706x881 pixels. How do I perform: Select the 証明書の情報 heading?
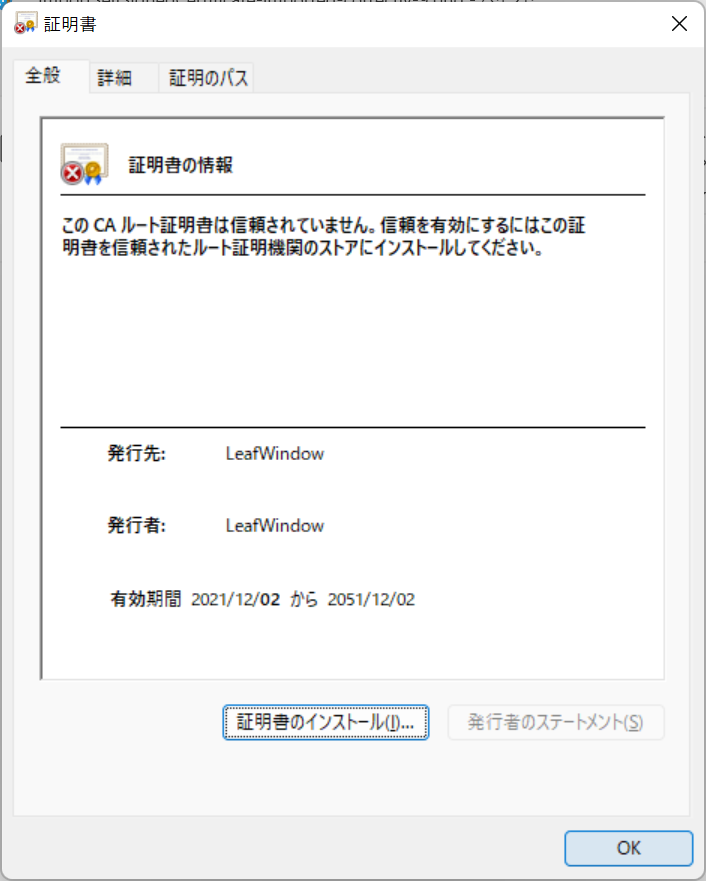181,165
